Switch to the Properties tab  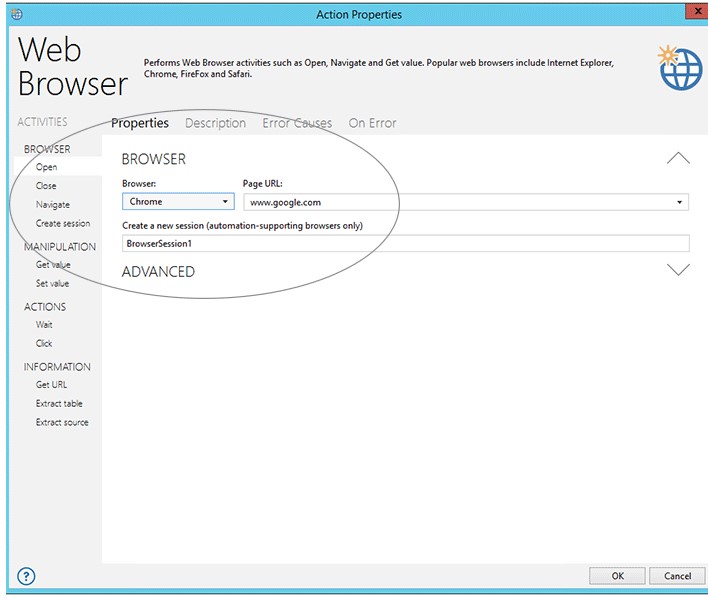140,123
